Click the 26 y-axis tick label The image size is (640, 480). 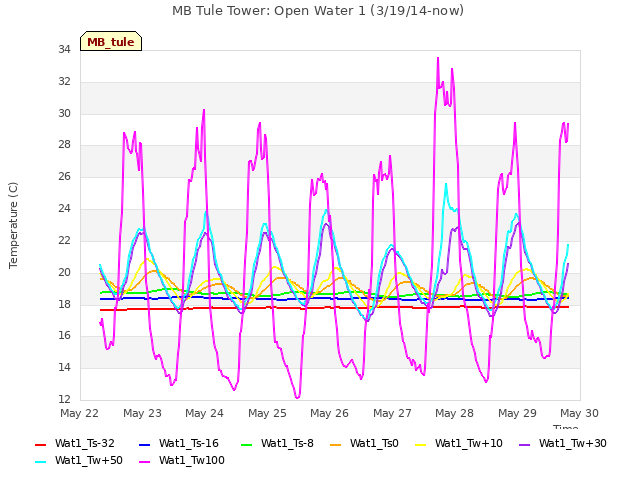(64, 177)
